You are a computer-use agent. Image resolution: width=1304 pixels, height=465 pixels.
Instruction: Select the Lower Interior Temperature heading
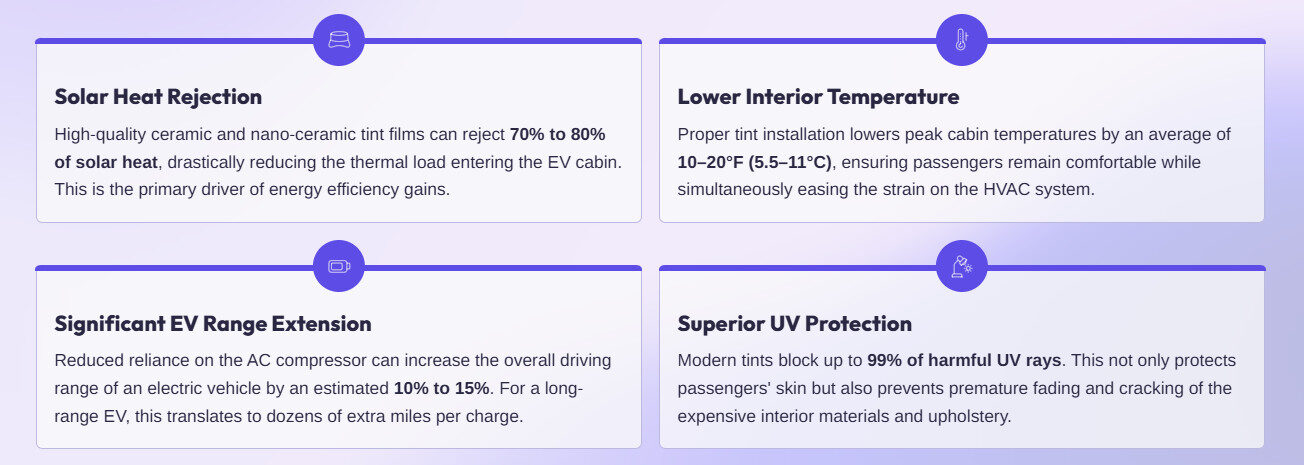(818, 97)
